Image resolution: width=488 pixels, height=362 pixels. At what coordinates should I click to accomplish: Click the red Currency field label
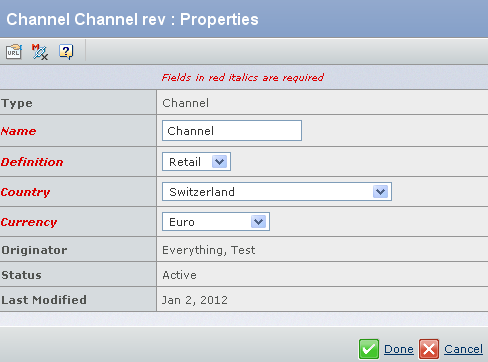point(29,222)
